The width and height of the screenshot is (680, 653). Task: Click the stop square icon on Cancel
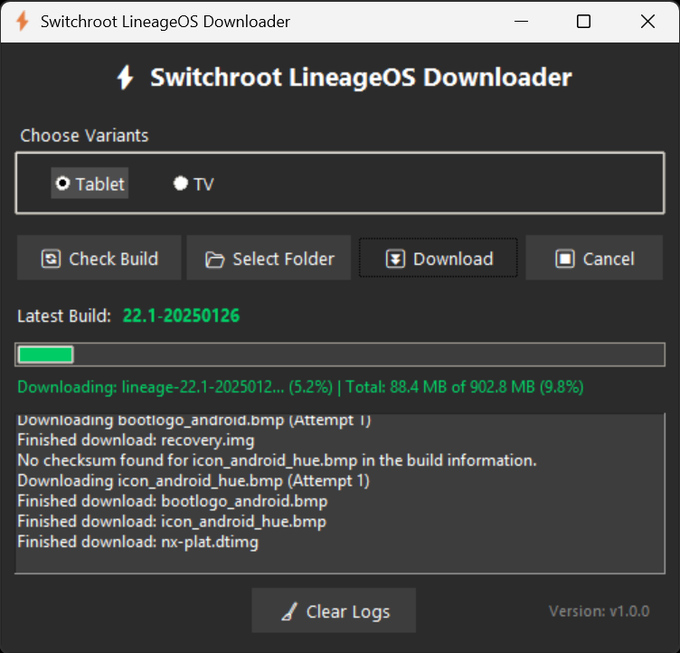[x=565, y=259]
